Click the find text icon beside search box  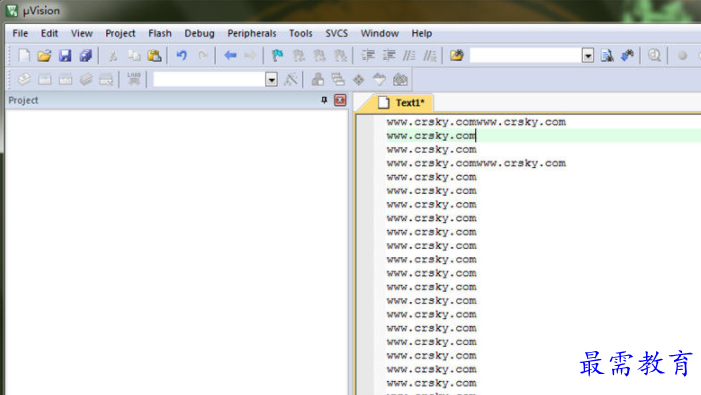[x=607, y=55]
